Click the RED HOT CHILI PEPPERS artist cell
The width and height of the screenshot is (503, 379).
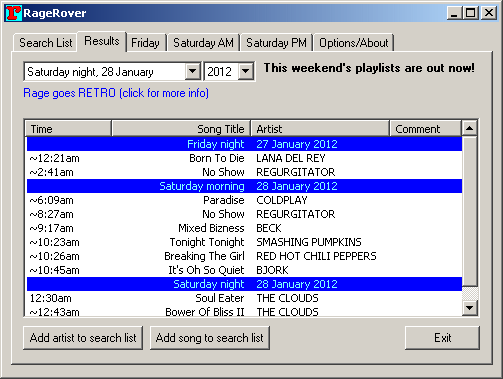click(x=316, y=256)
